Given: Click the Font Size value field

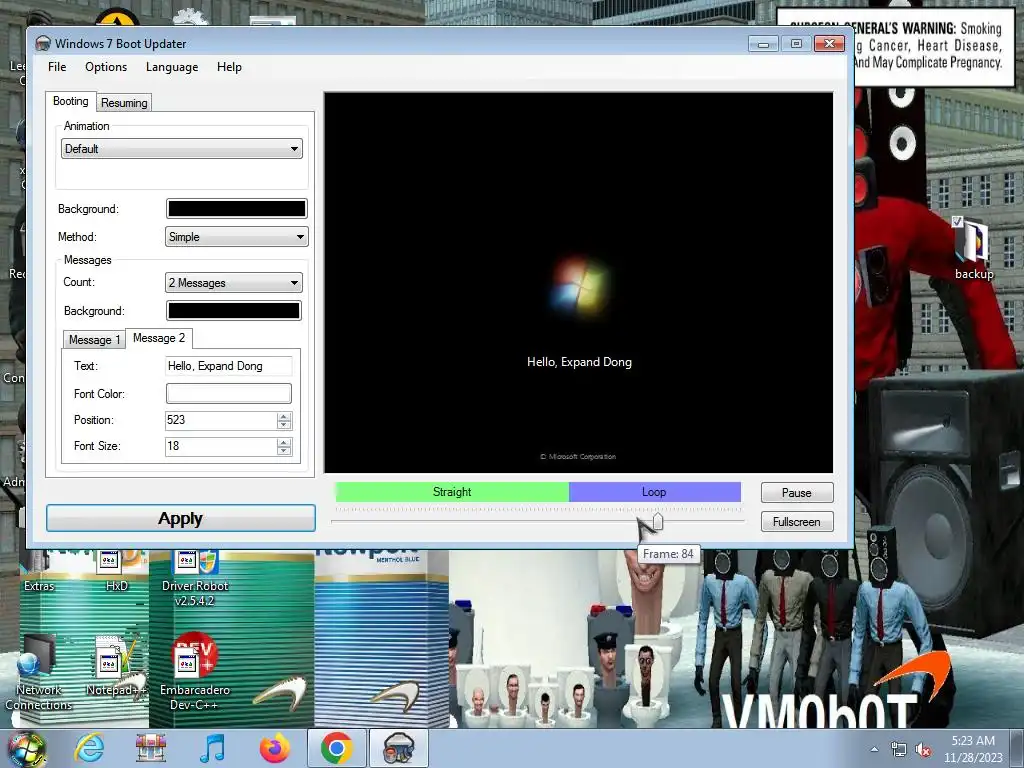Looking at the screenshot, I should click(x=221, y=446).
